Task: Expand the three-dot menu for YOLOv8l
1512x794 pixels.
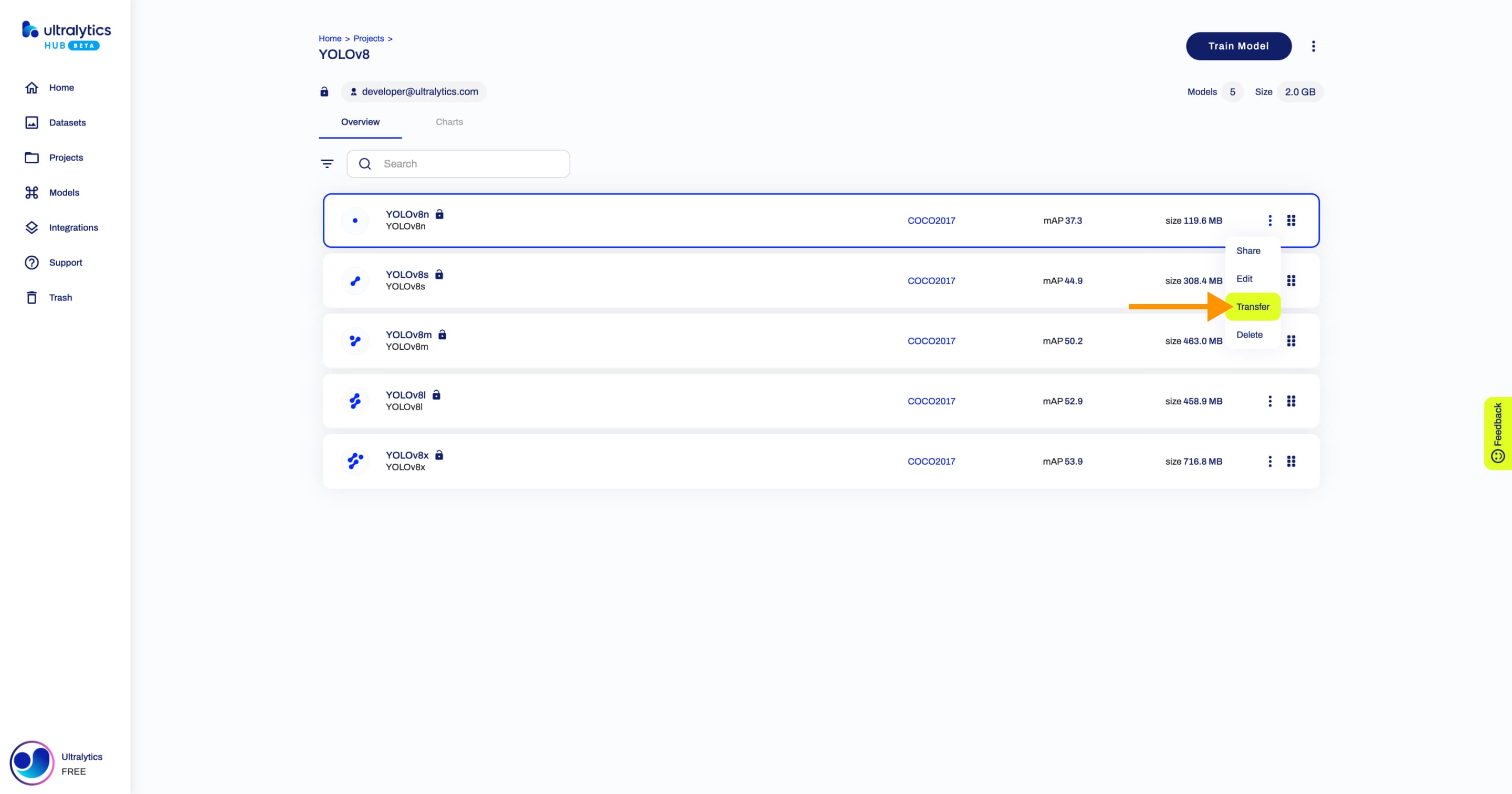Action: point(1270,400)
